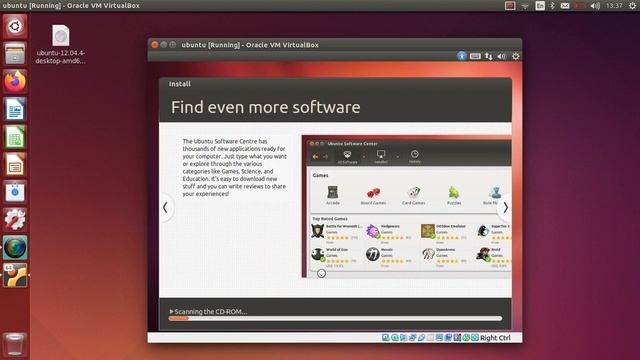
Task: Click the VirtualBox mouse integration green icon
Action: coord(466,338)
